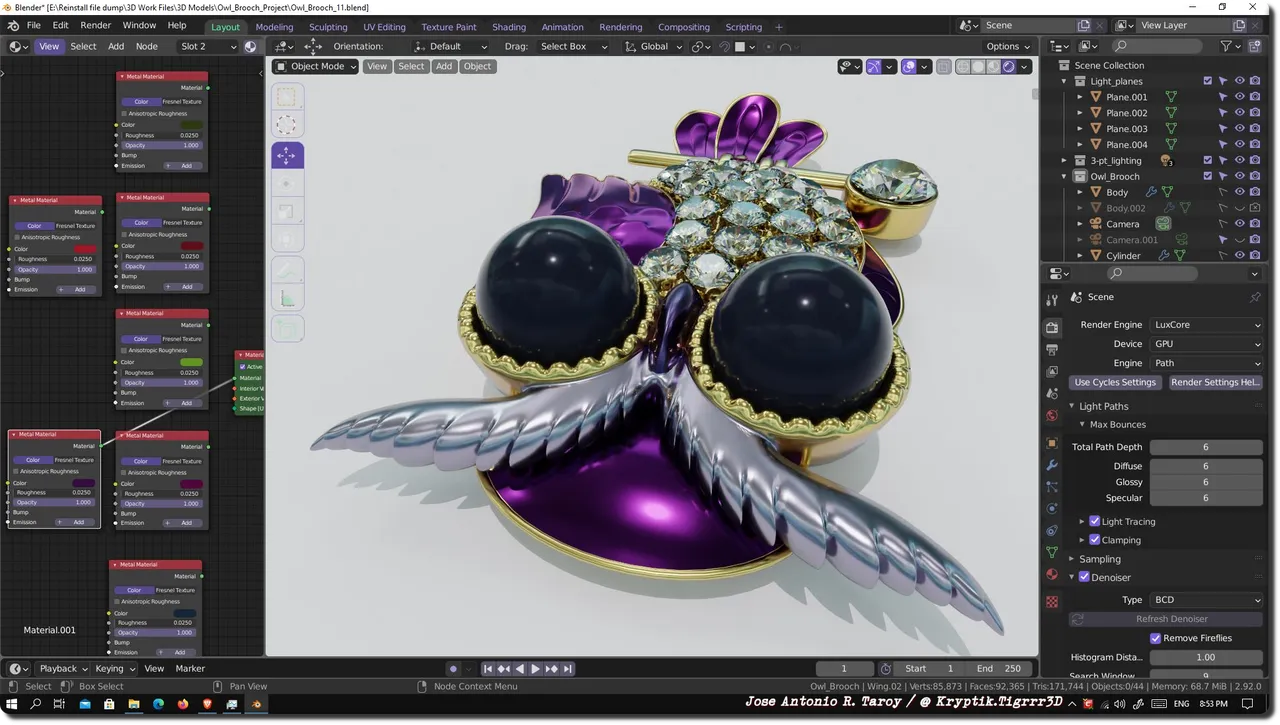1280x725 pixels.
Task: Open the World properties tab icon
Action: point(1052,416)
